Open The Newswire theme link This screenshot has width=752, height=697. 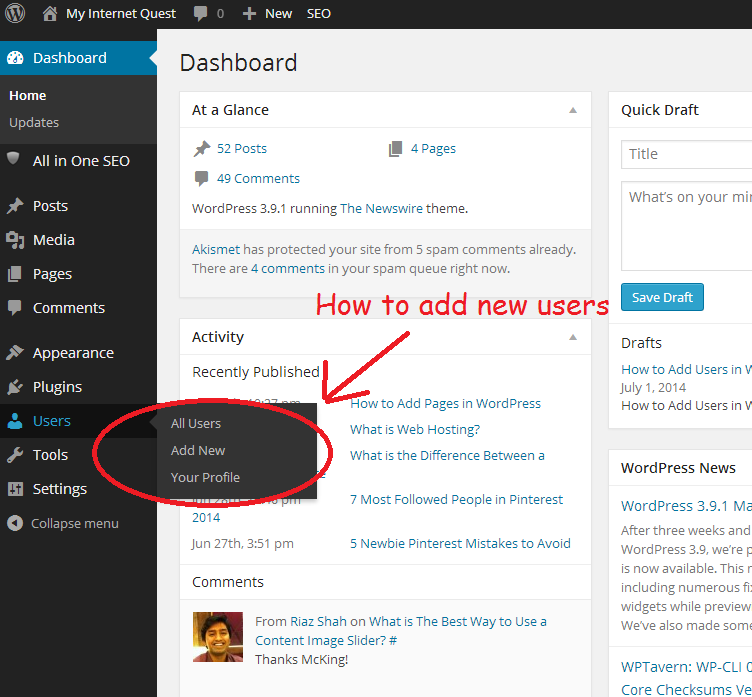(381, 209)
